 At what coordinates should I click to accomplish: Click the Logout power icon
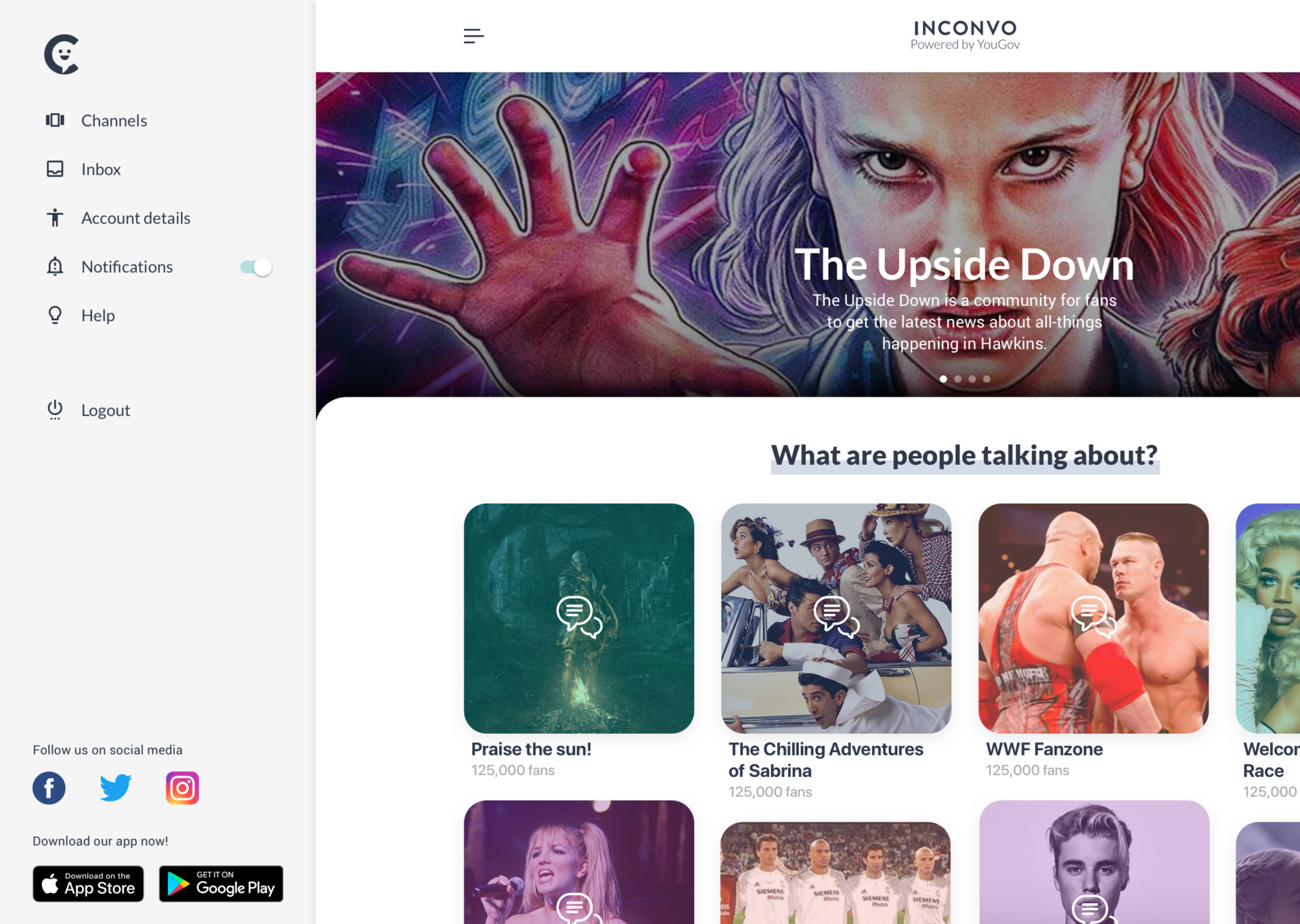click(54, 409)
